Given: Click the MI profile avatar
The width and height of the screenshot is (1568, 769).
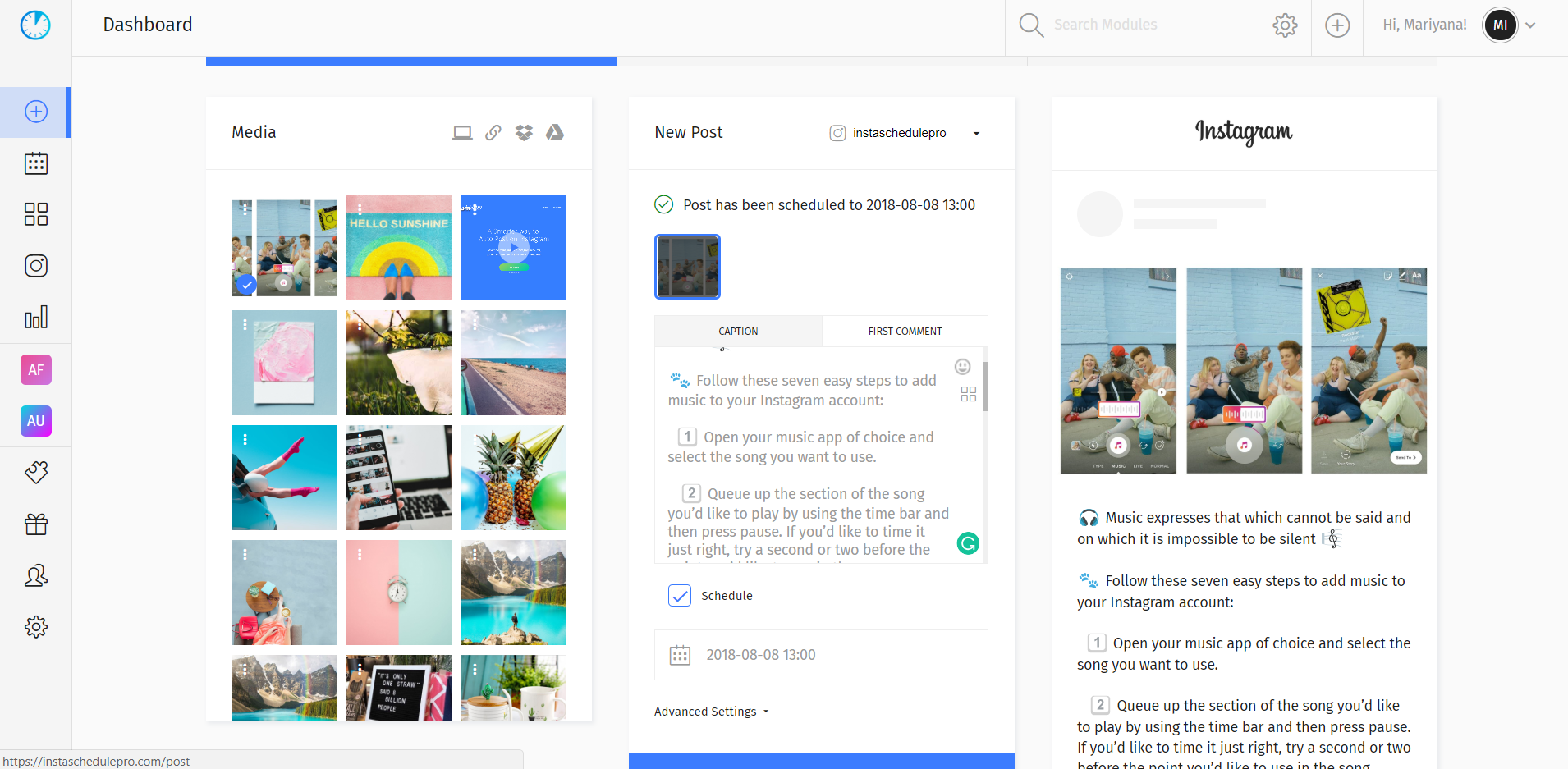Looking at the screenshot, I should pyautogui.click(x=1499, y=25).
